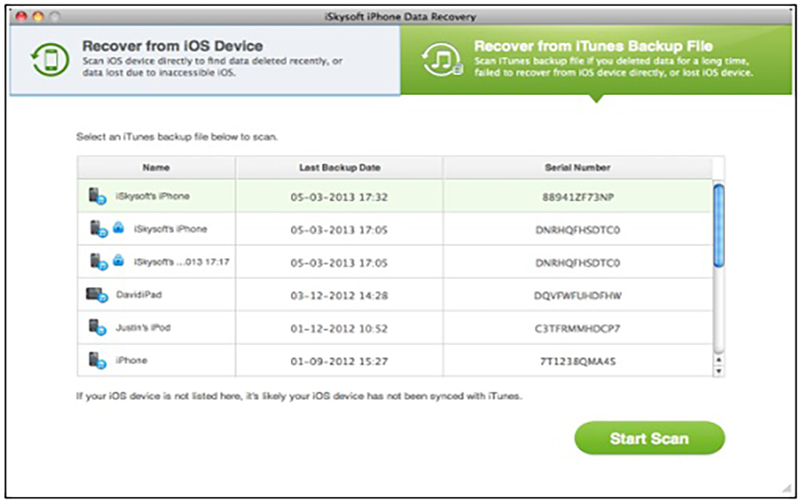Close the iSkysoft window with red button

[x=21, y=17]
